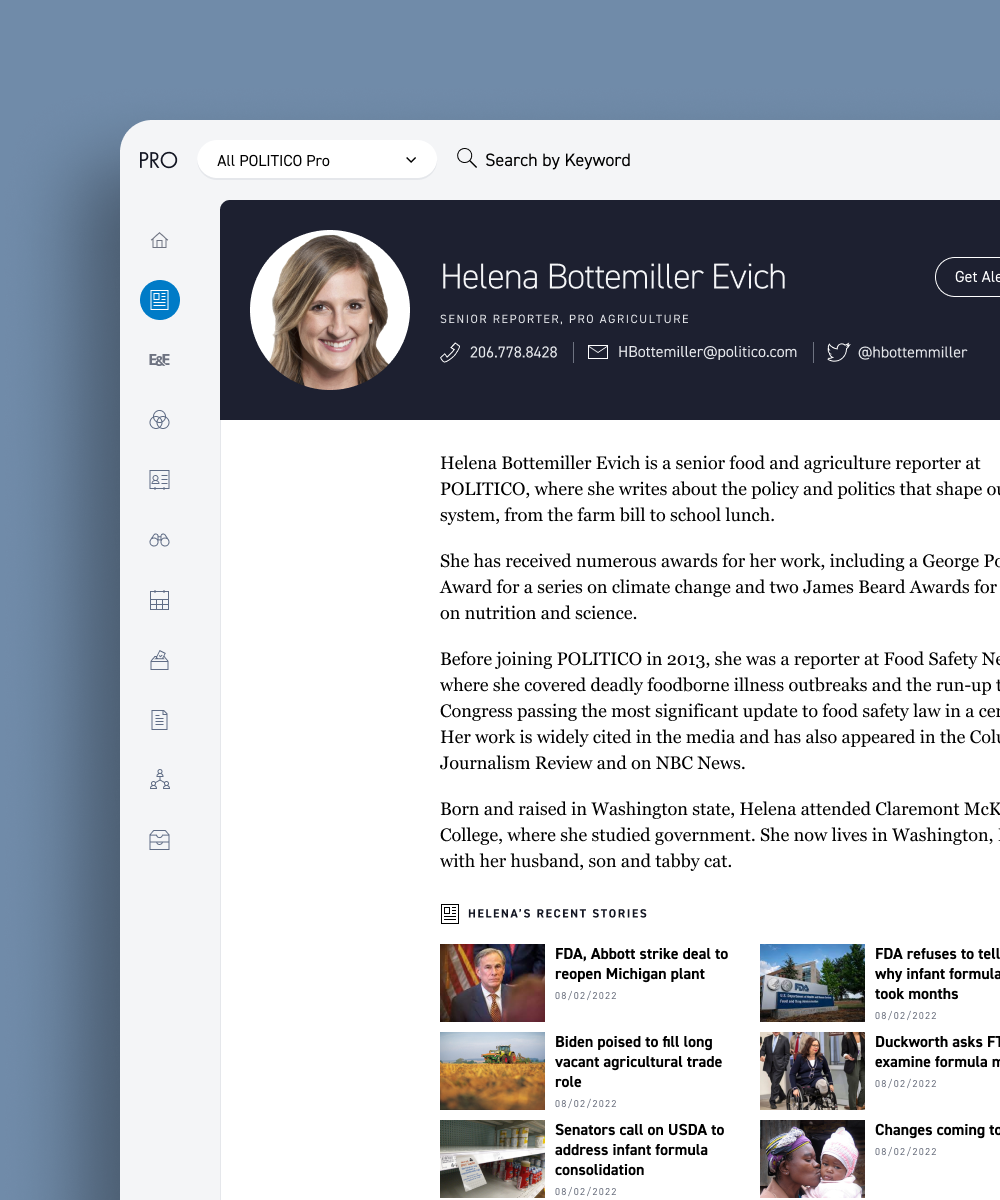Open the E&E section in sidebar

pos(159,360)
